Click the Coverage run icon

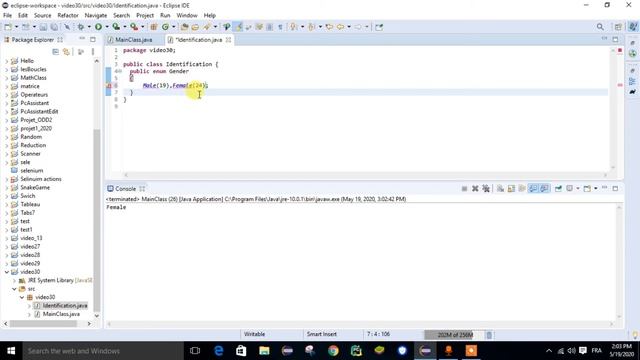[116, 27]
